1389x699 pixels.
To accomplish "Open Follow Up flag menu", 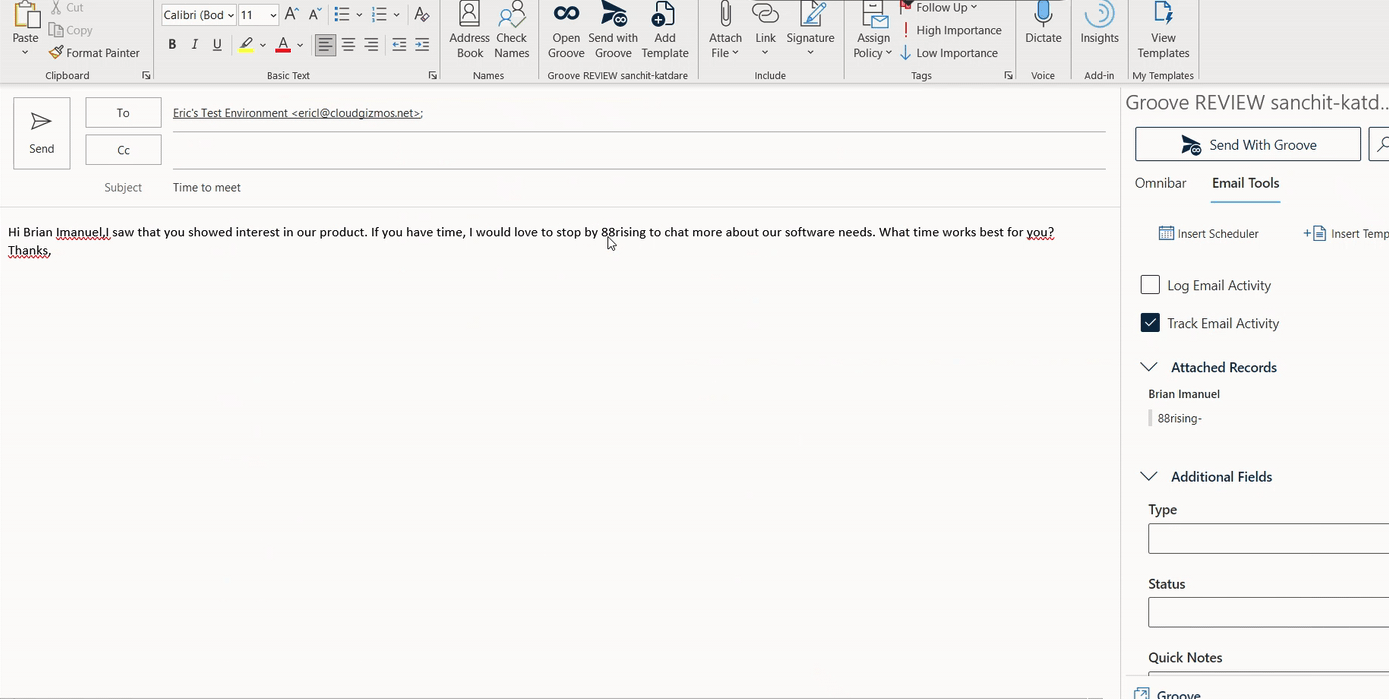I will point(940,7).
